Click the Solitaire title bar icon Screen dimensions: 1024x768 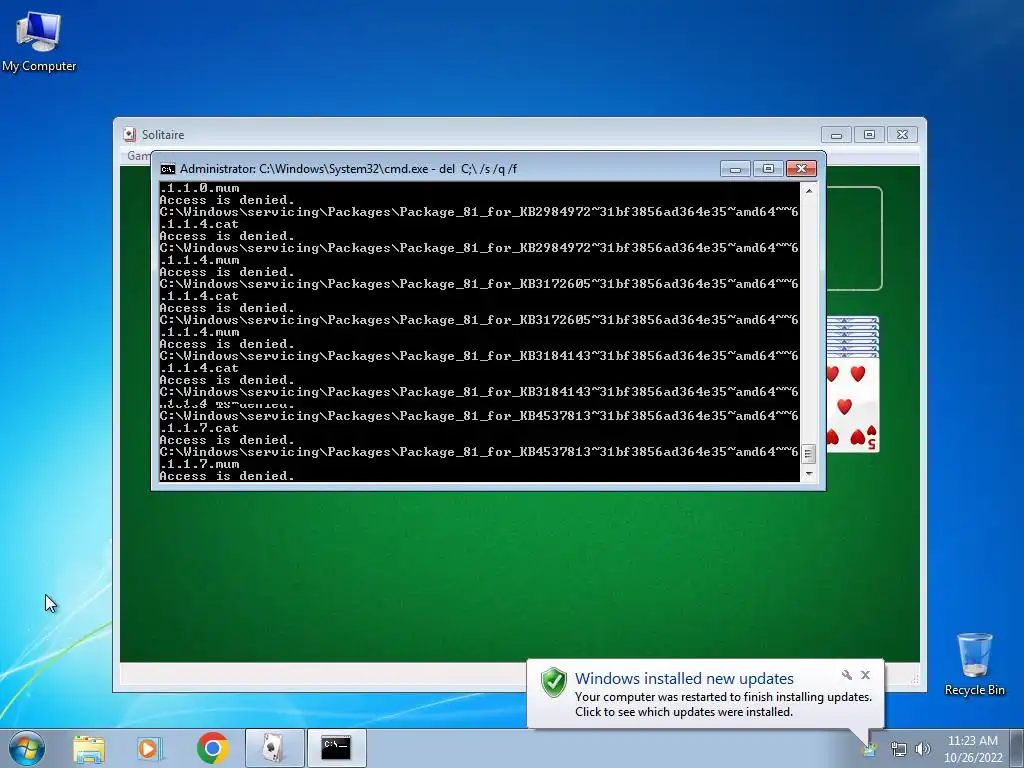(129, 135)
